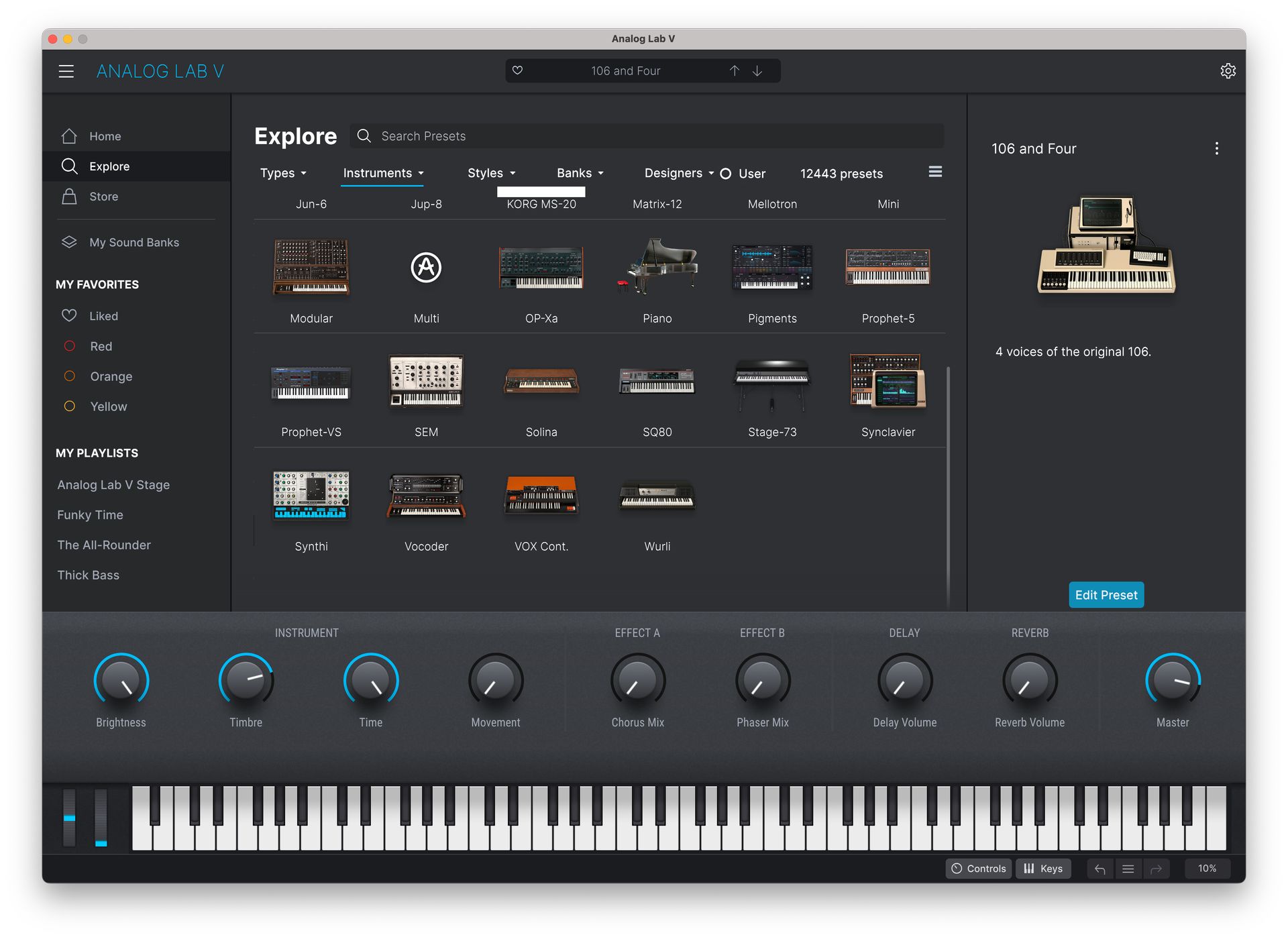This screenshot has height=939, width=1288.
Task: Show Liked favorites
Action: point(137,316)
